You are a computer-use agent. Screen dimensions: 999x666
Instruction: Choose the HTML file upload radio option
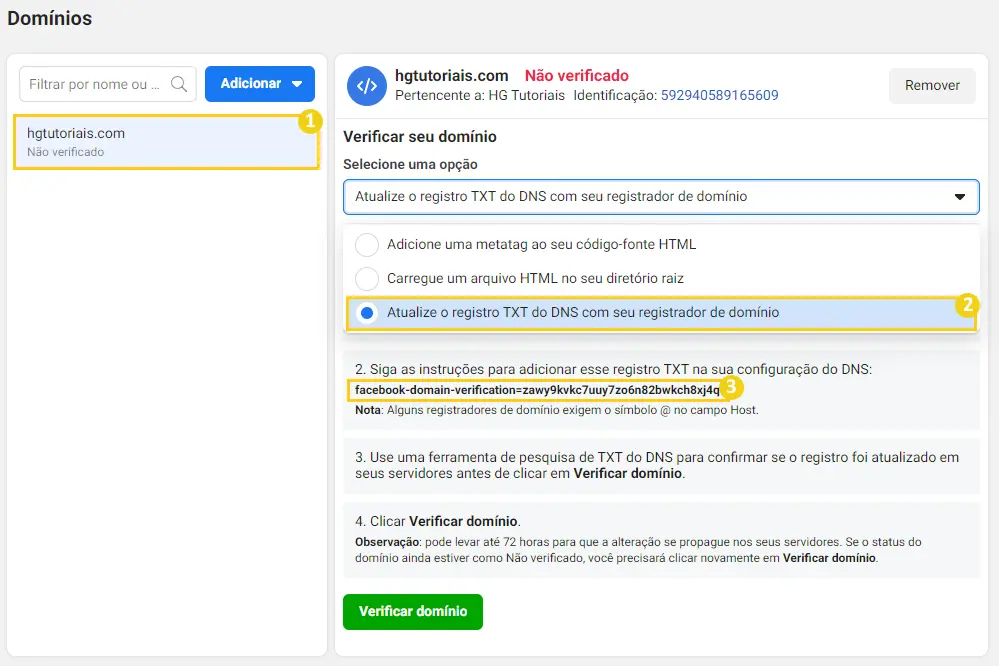(367, 279)
